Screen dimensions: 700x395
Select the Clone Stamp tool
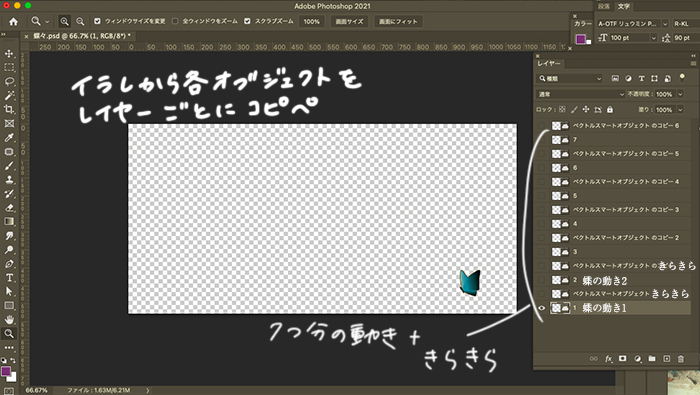coord(9,179)
